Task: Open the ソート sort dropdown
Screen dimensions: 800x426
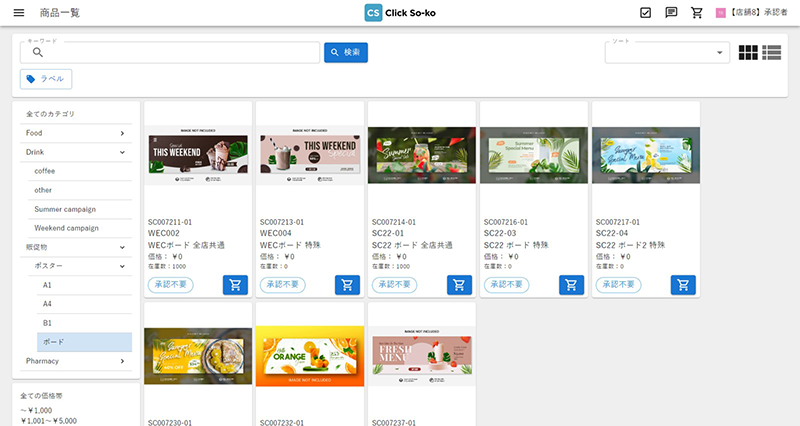Action: coord(667,53)
